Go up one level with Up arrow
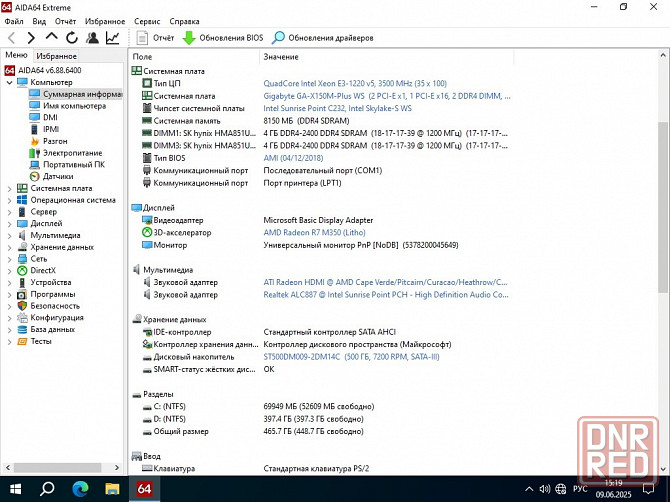This screenshot has width=670, height=502. (x=51, y=37)
